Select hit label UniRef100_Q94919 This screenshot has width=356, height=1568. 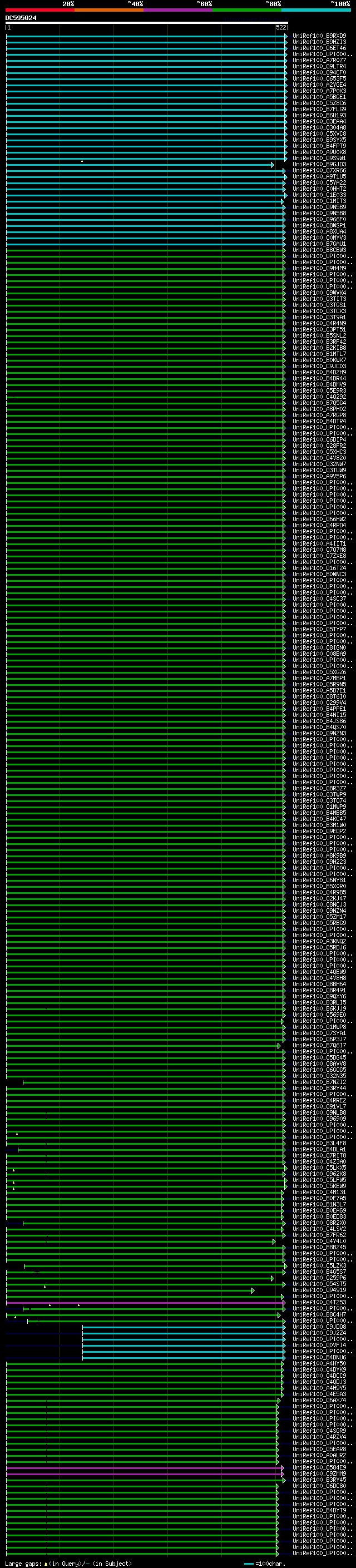click(x=319, y=1290)
